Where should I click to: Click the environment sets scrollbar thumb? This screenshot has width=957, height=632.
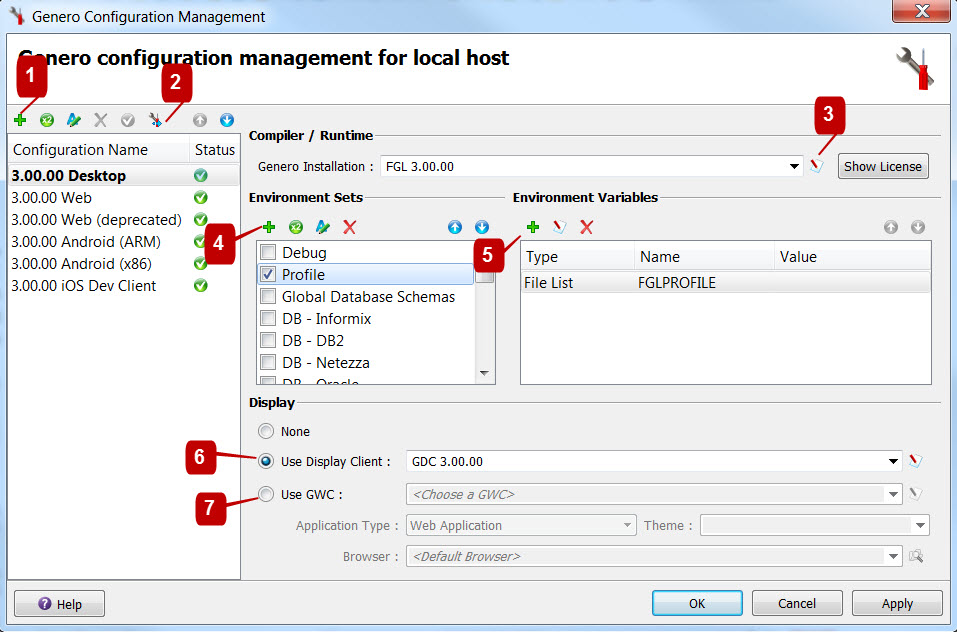pos(485,276)
